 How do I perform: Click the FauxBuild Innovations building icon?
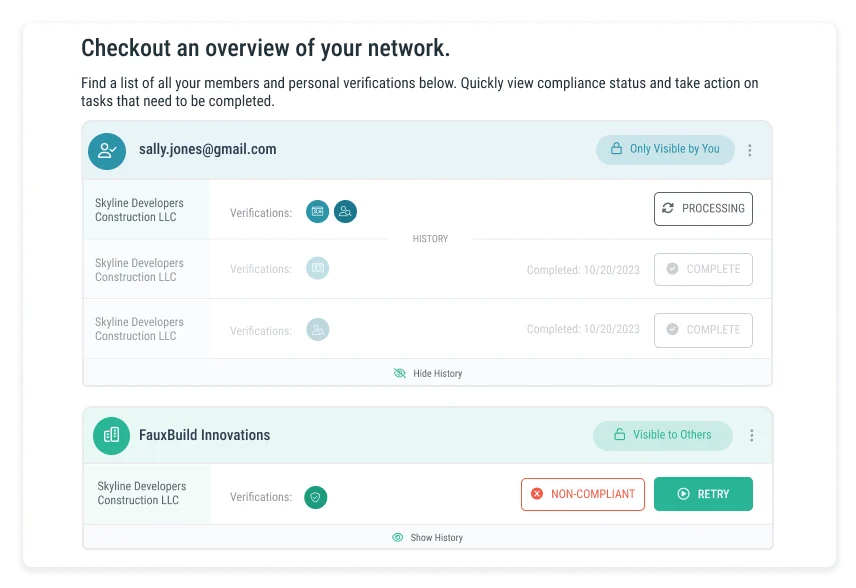(111, 436)
